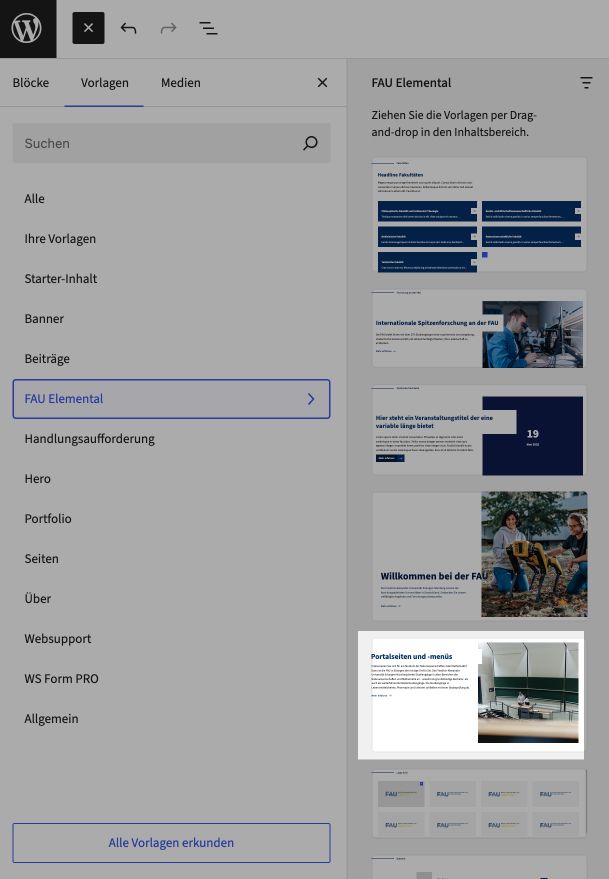Viewport: 609px width, 879px height.
Task: Close the inserter panel with X
Action: click(322, 83)
